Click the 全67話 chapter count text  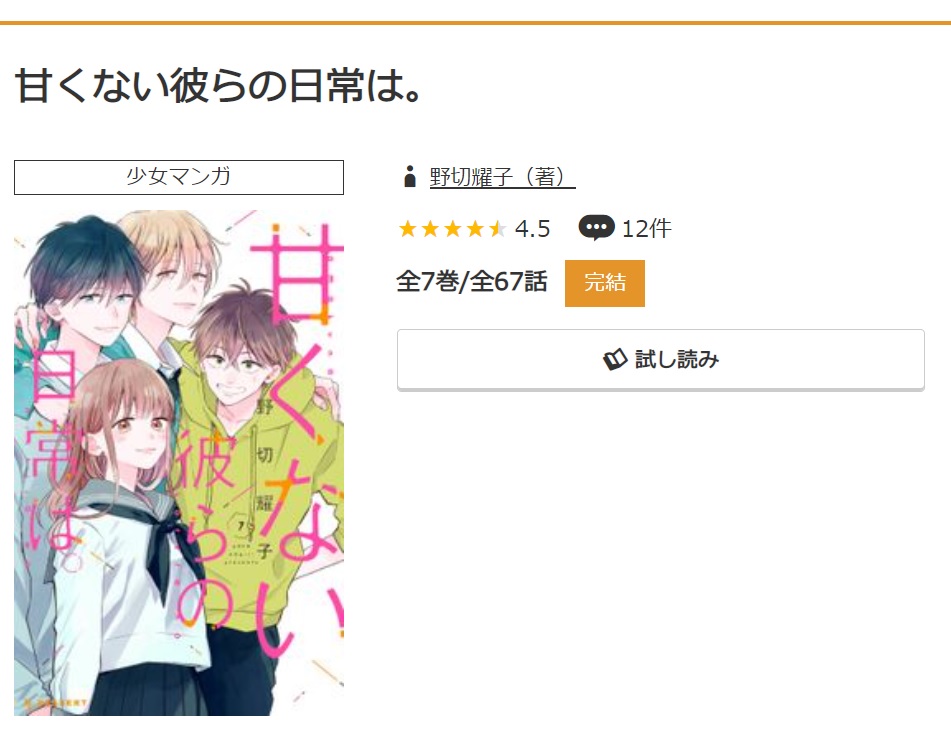(508, 281)
